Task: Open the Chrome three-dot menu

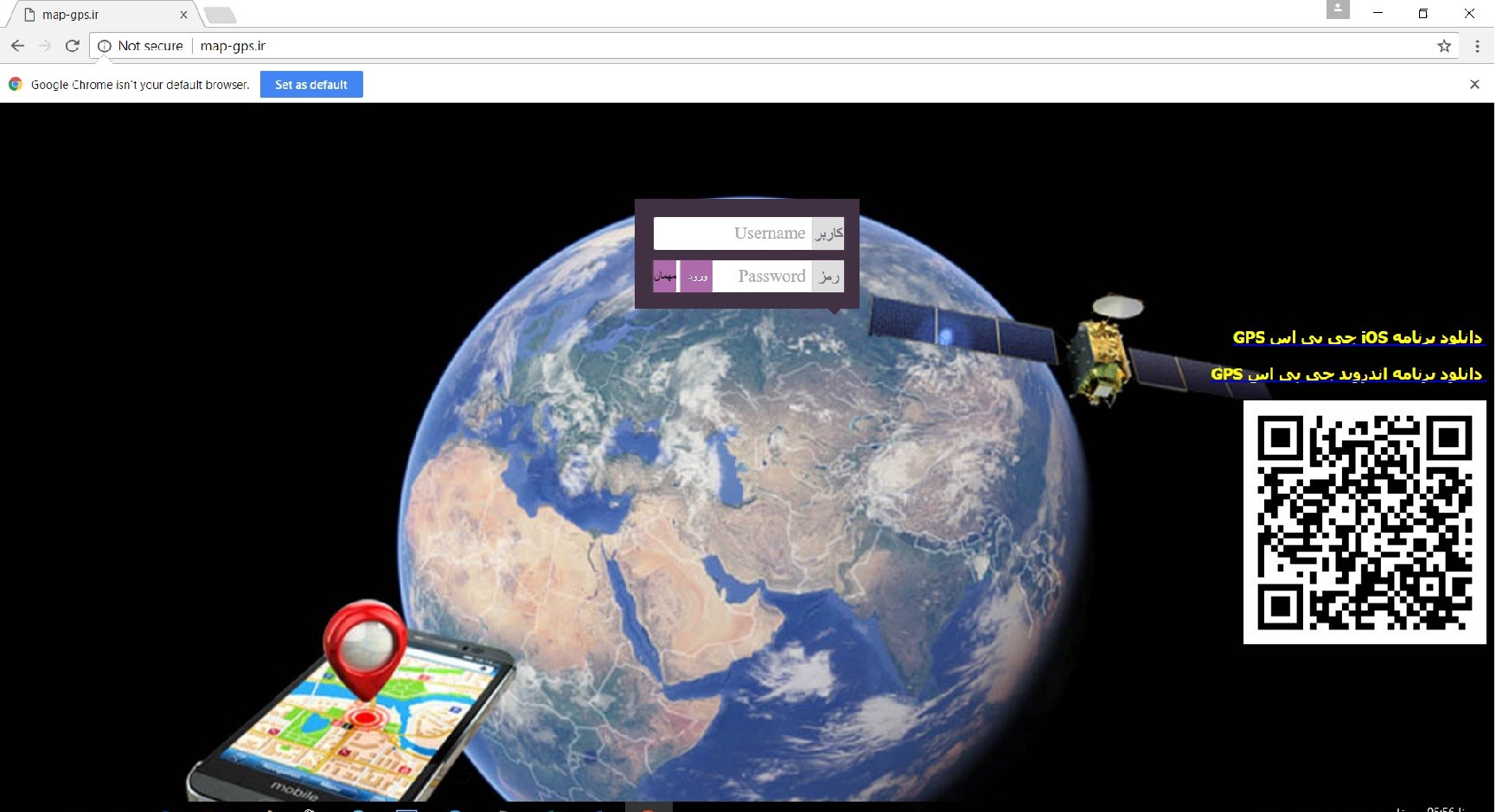Action: 1477,46
